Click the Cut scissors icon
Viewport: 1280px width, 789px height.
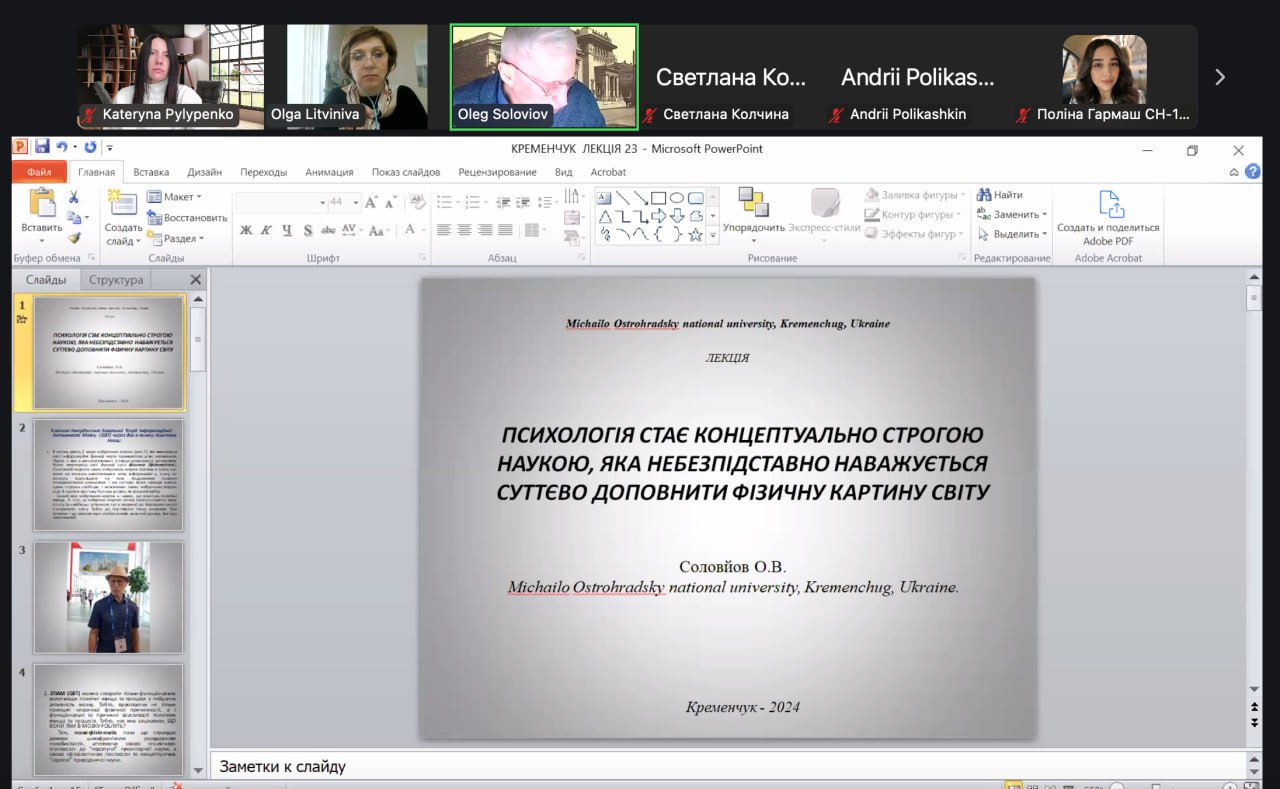tap(73, 197)
